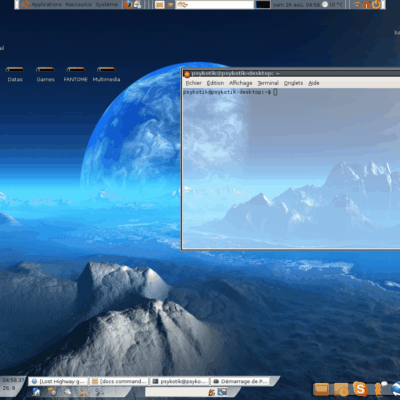Click the date and clock in the top panel
Screen dimensions: 400x400
click(x=296, y=5)
